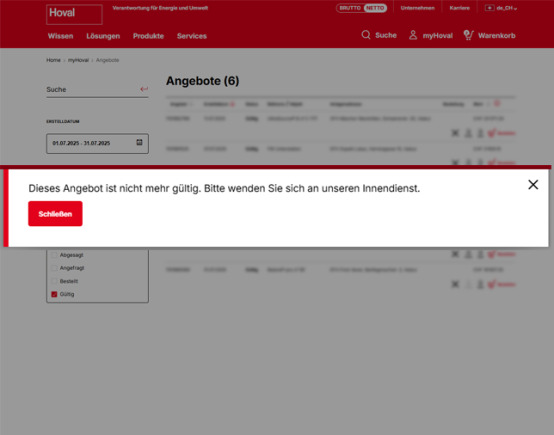Uncheck the Gültig status checkbox
This screenshot has height=435, width=554.
coord(54,294)
